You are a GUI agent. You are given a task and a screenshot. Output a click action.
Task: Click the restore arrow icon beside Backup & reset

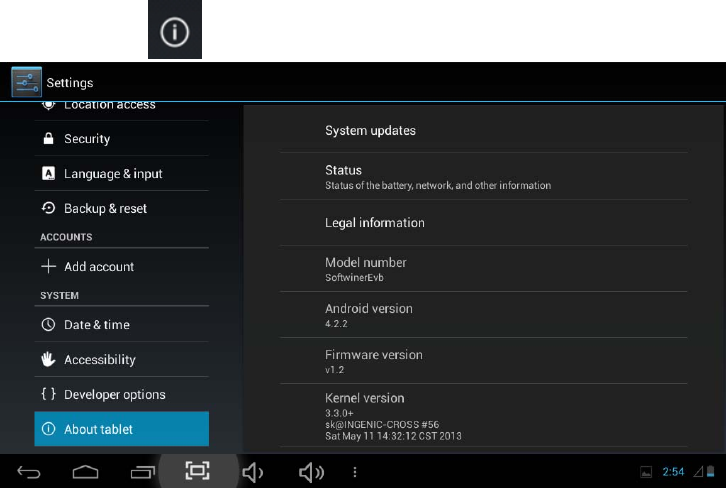click(48, 208)
